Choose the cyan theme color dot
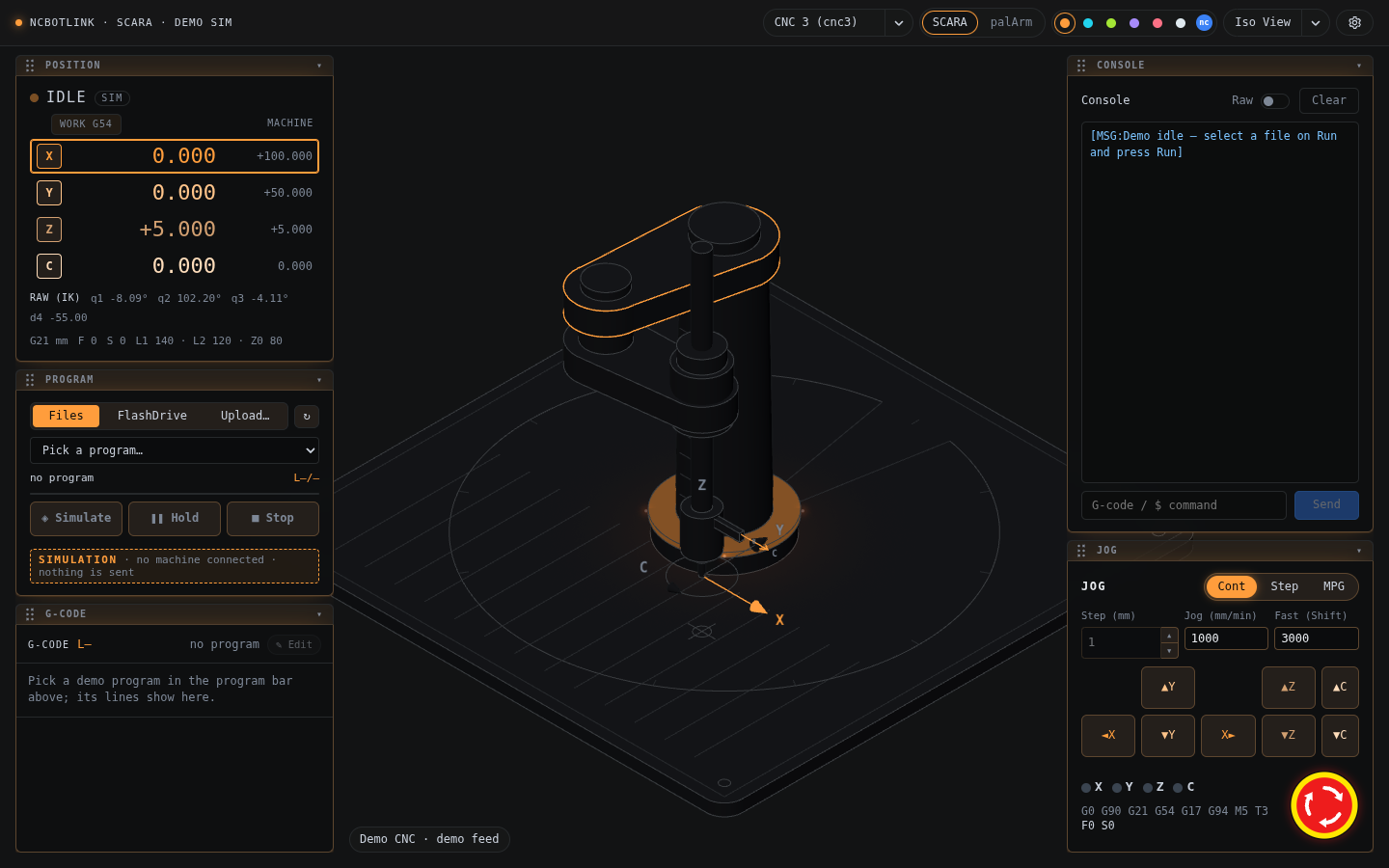 pyautogui.click(x=1088, y=23)
